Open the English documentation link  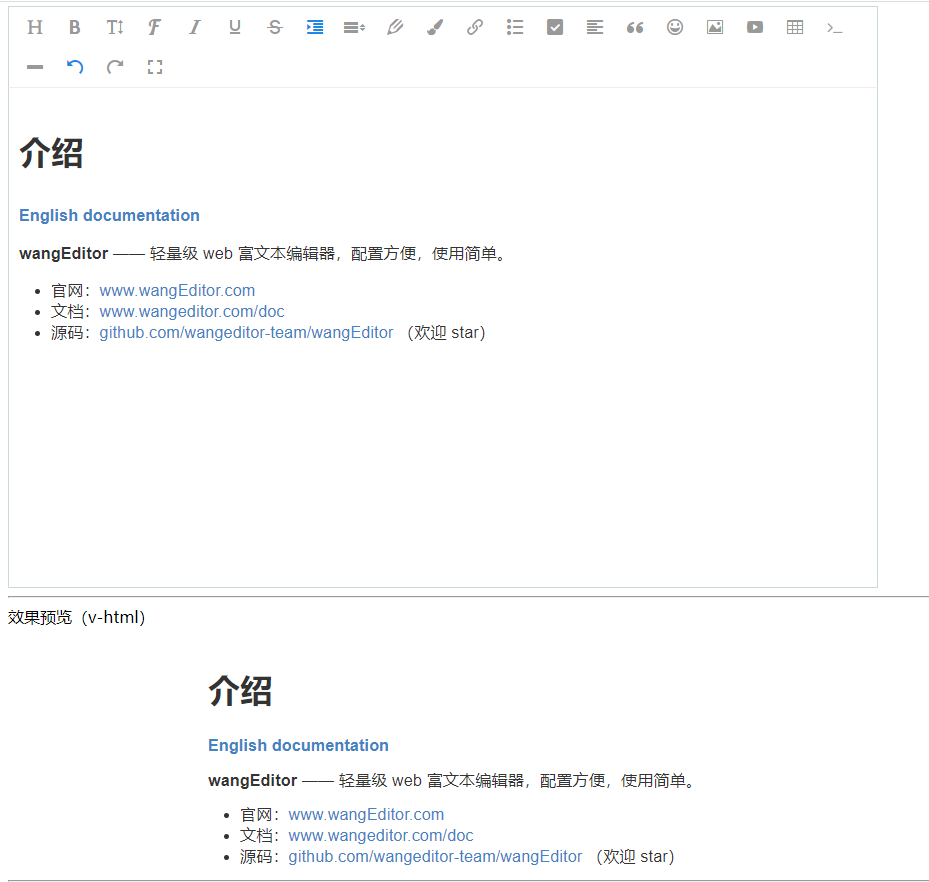coord(109,215)
